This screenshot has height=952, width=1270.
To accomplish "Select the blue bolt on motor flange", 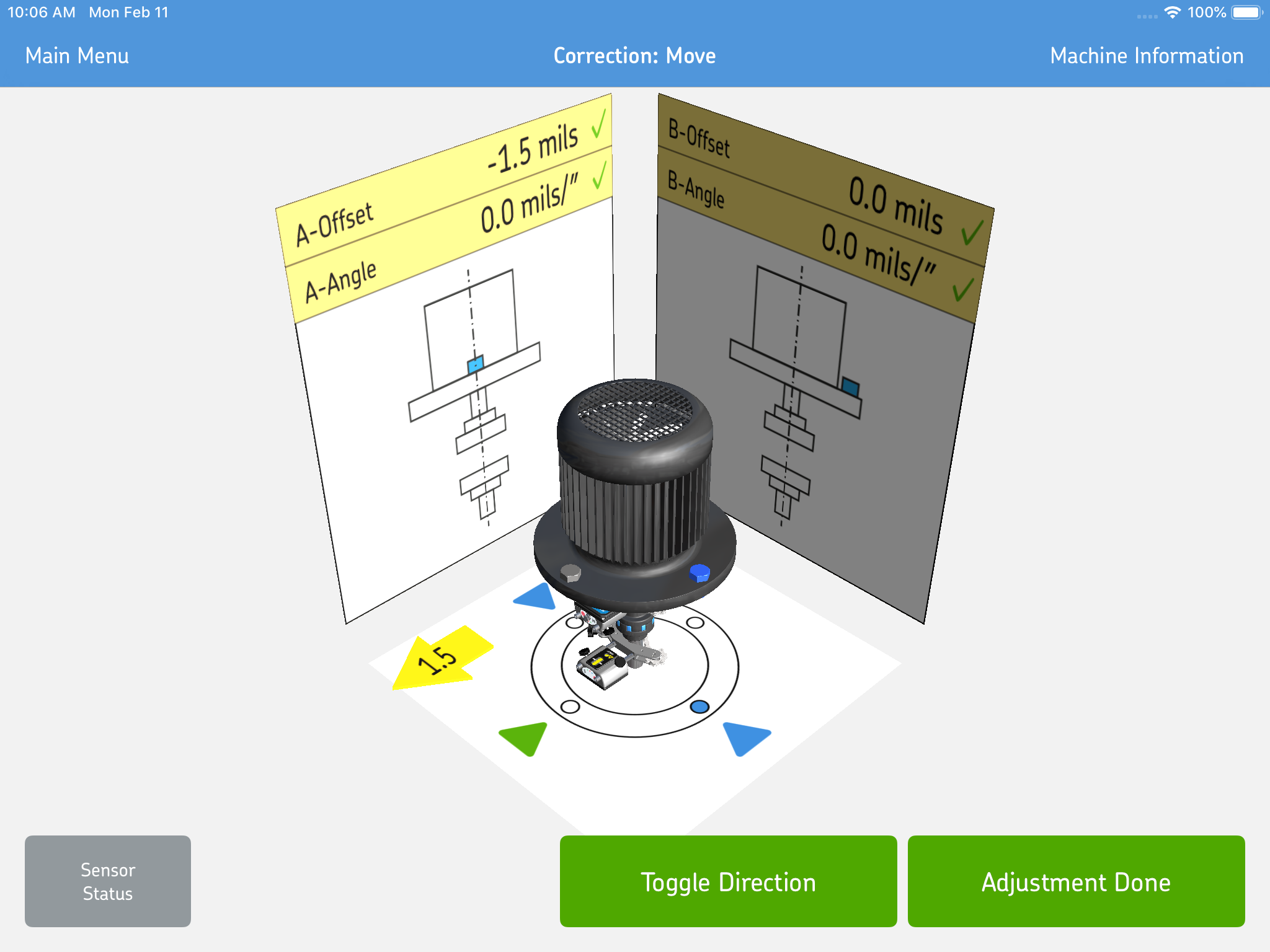I will point(700,573).
